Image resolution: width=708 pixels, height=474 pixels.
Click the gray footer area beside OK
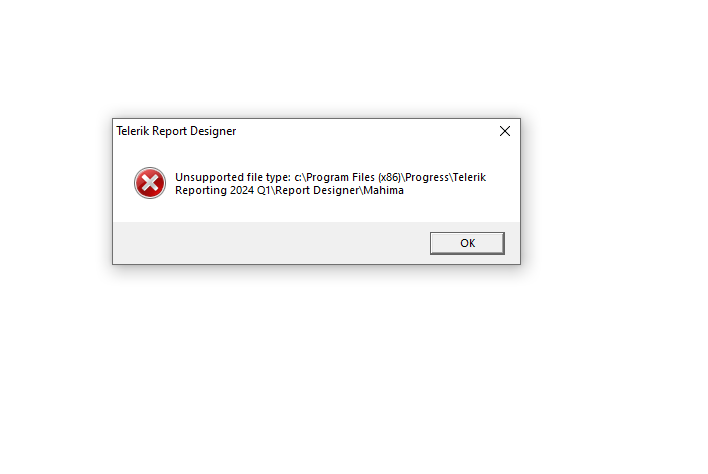[271, 243]
